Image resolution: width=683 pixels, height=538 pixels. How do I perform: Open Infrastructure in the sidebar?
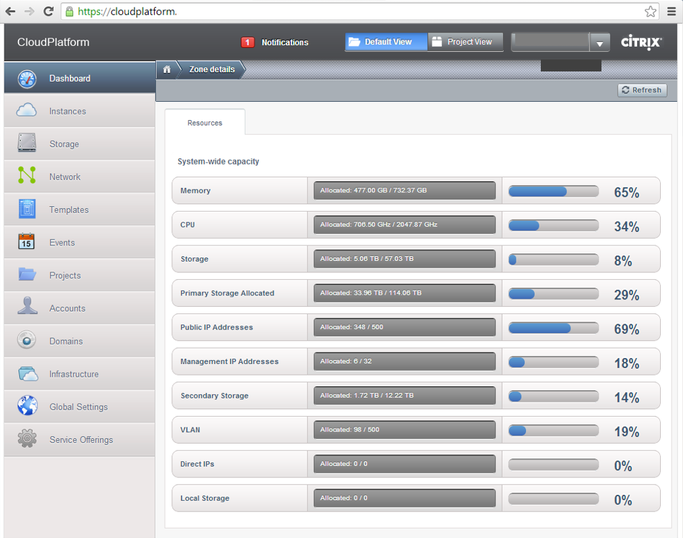tap(80, 374)
